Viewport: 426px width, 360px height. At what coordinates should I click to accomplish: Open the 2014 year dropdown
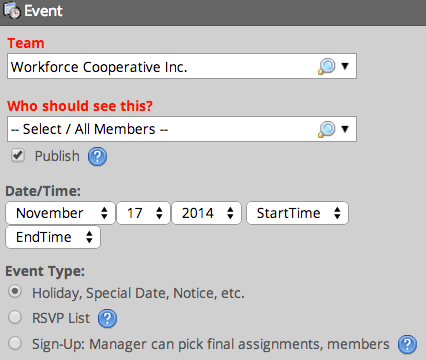[206, 213]
